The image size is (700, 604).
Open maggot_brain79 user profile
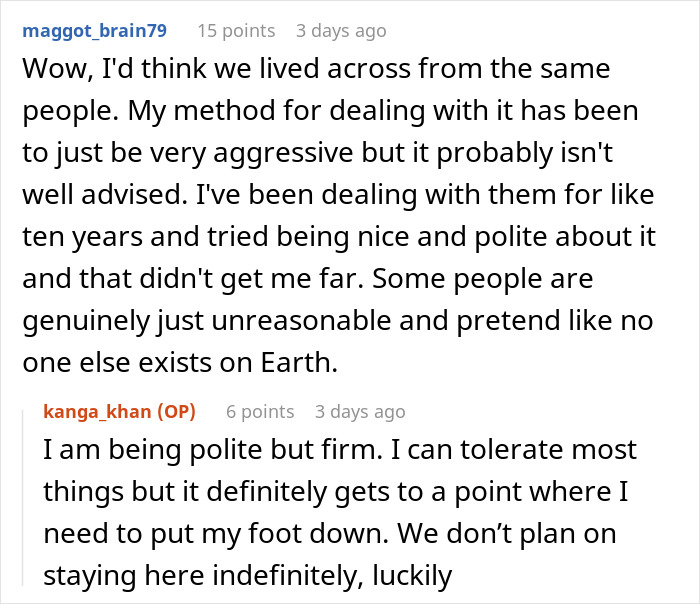click(95, 31)
